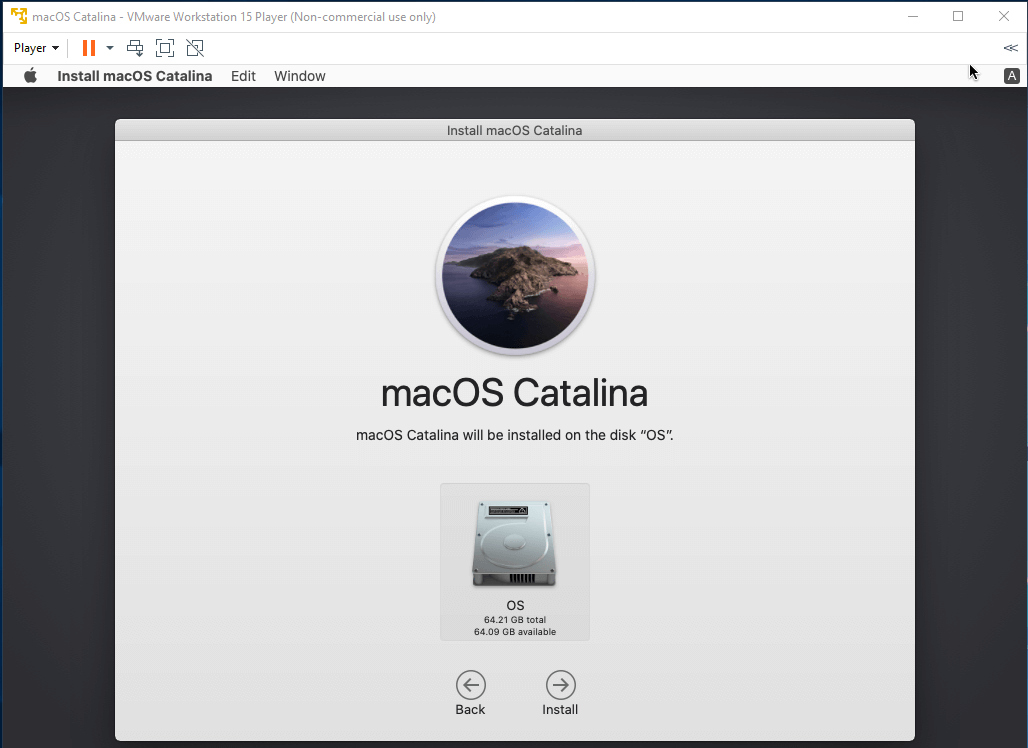The width and height of the screenshot is (1028, 748).
Task: Click the 'will be installed on the disk' message
Action: [x=515, y=435]
